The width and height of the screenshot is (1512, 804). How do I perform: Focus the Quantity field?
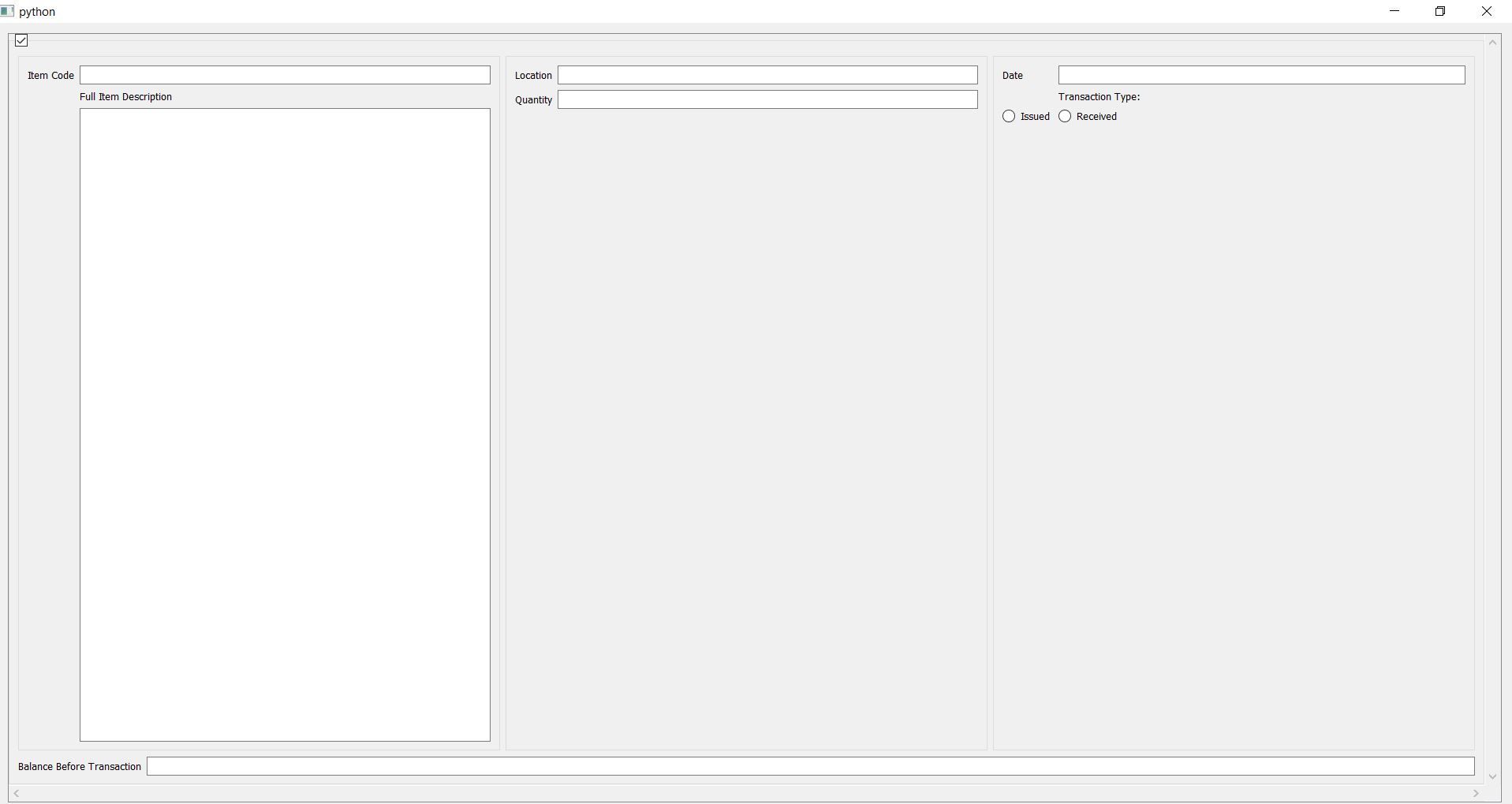coord(767,100)
